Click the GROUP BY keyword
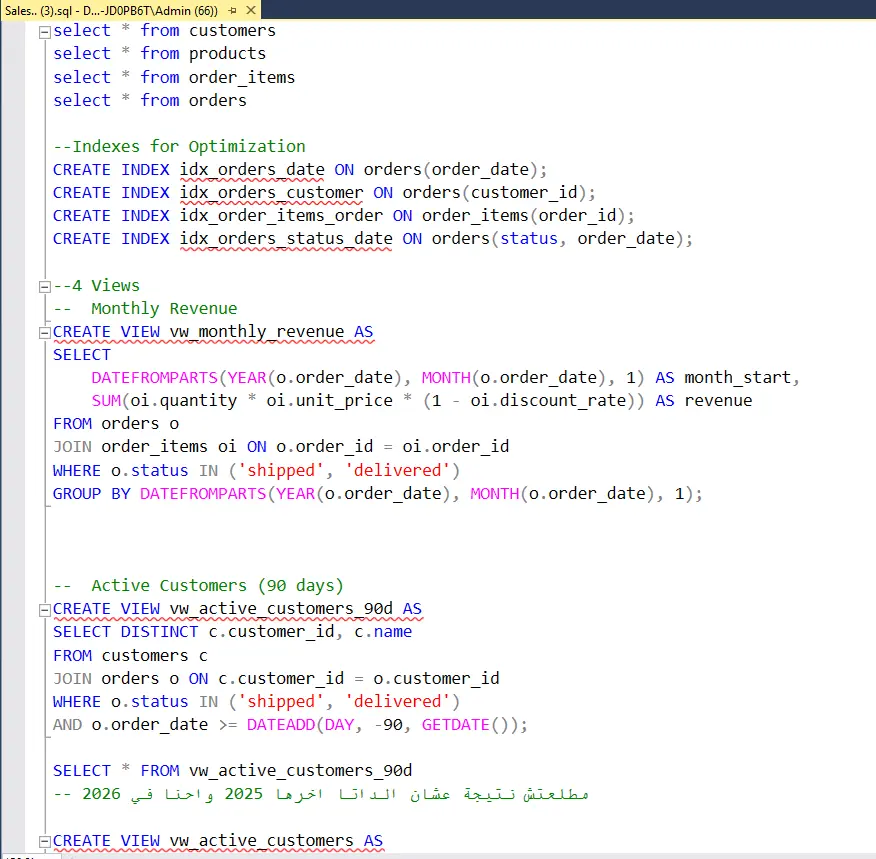Screen dimensions: 876x859 pyautogui.click(x=92, y=494)
